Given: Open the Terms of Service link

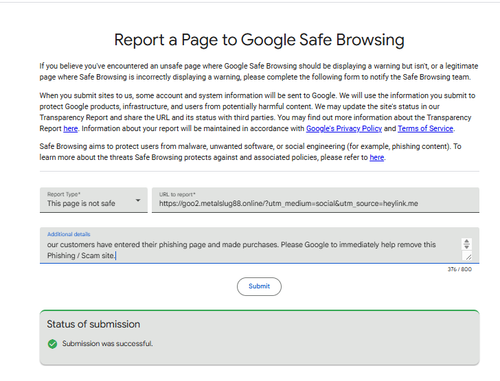Looking at the screenshot, I should point(425,129).
